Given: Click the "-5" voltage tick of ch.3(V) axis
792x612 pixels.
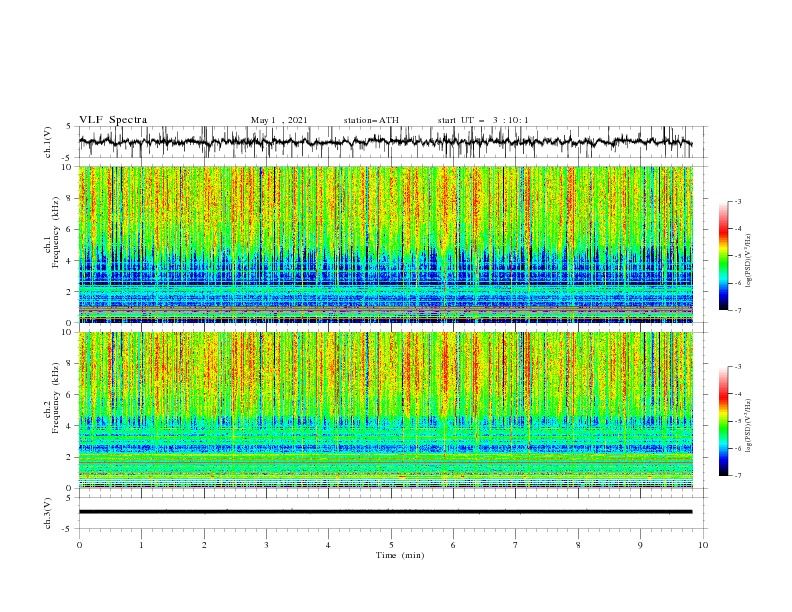Looking at the screenshot, I should [68, 529].
